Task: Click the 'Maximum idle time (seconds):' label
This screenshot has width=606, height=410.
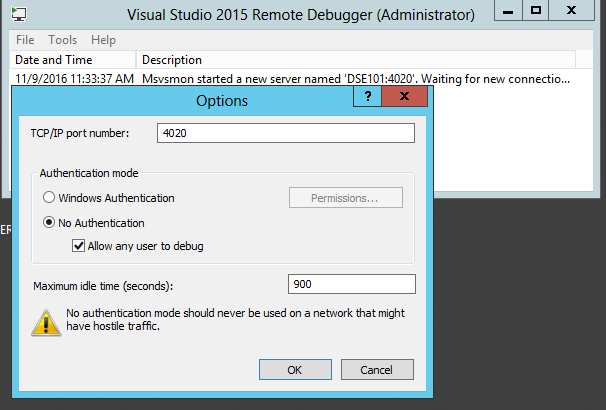Action: pyautogui.click(x=103, y=286)
